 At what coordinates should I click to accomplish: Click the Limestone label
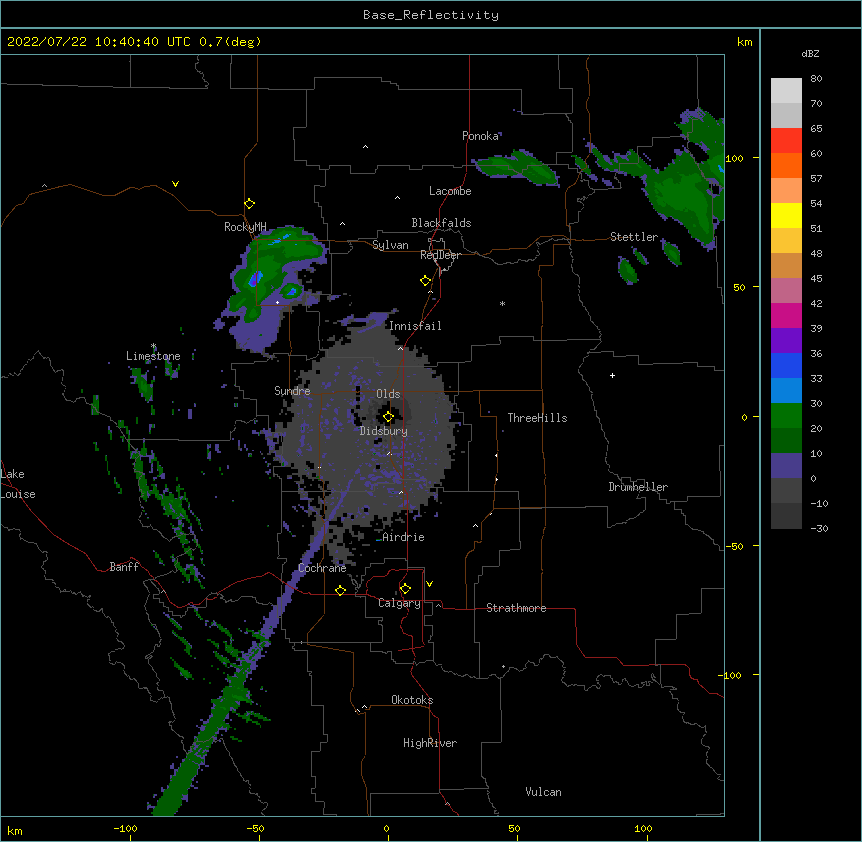click(153, 356)
